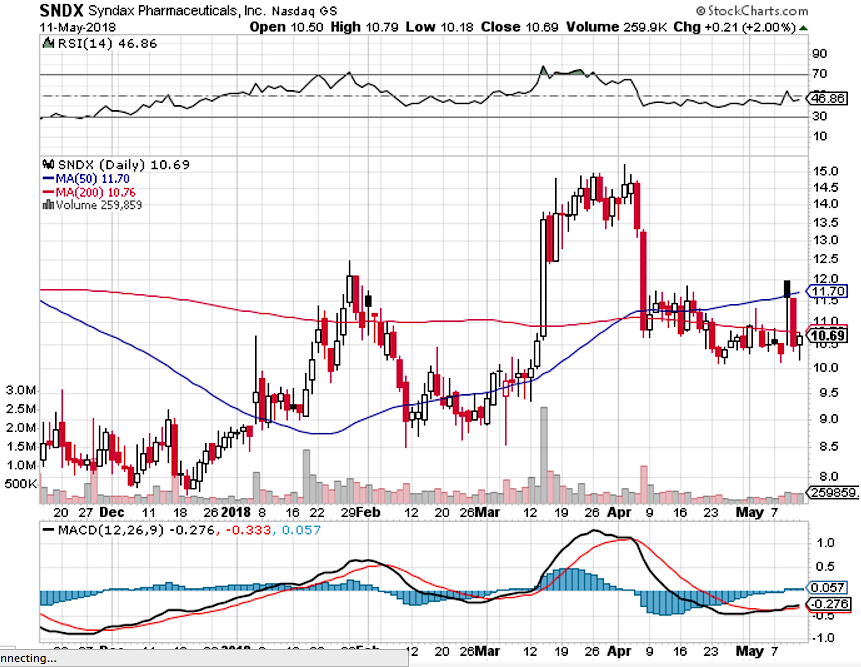The image size is (861, 667).
Task: Click the High 10.79 header value
Action: tap(364, 27)
